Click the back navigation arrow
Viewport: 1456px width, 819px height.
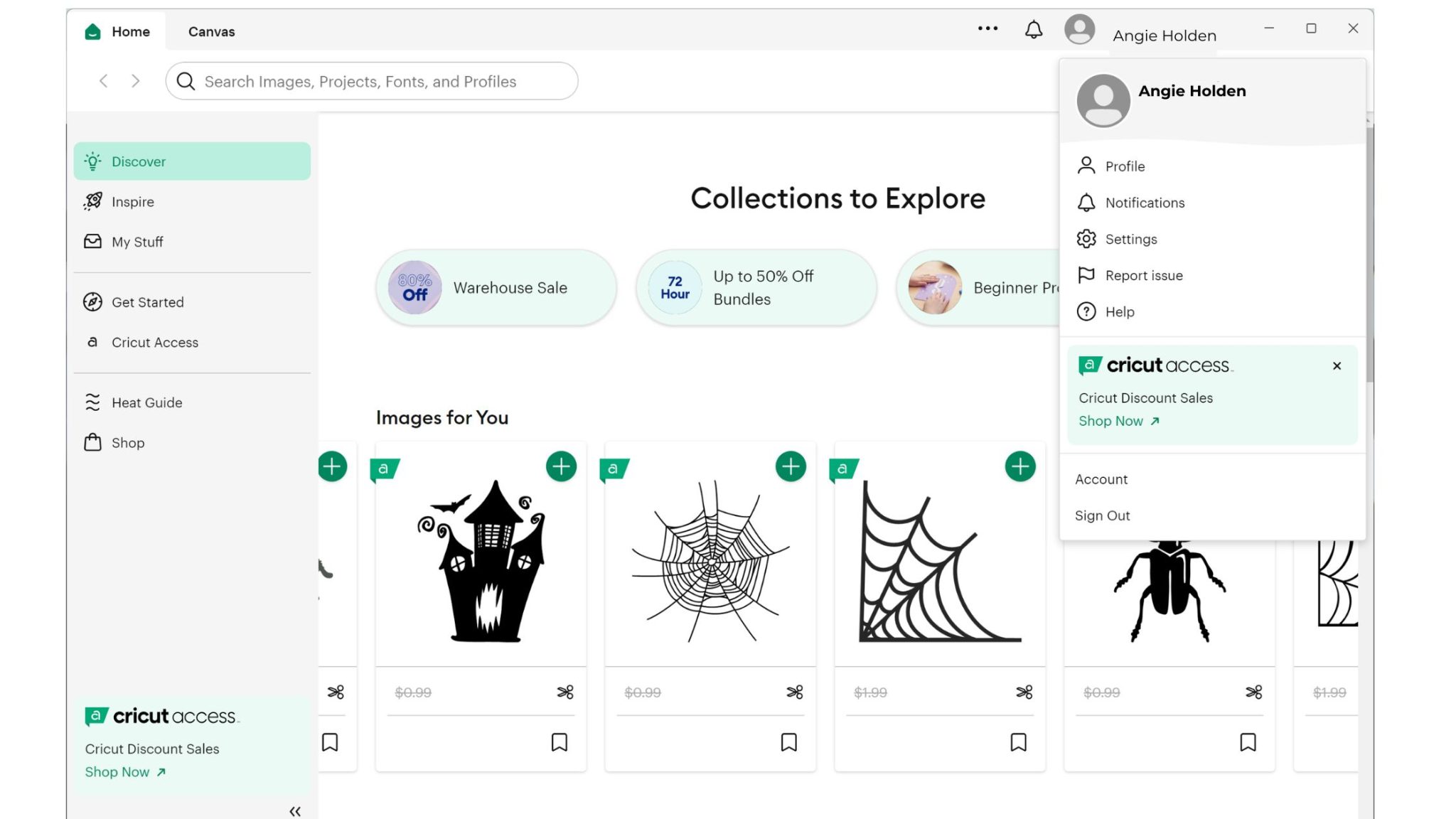click(104, 81)
